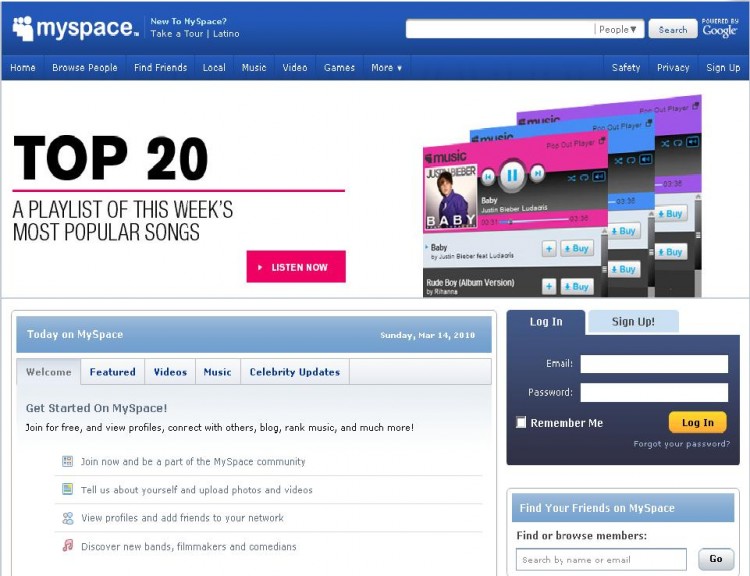This screenshot has width=750, height=576.
Task: Toggle repeat icon in the pink player
Action: click(584, 177)
